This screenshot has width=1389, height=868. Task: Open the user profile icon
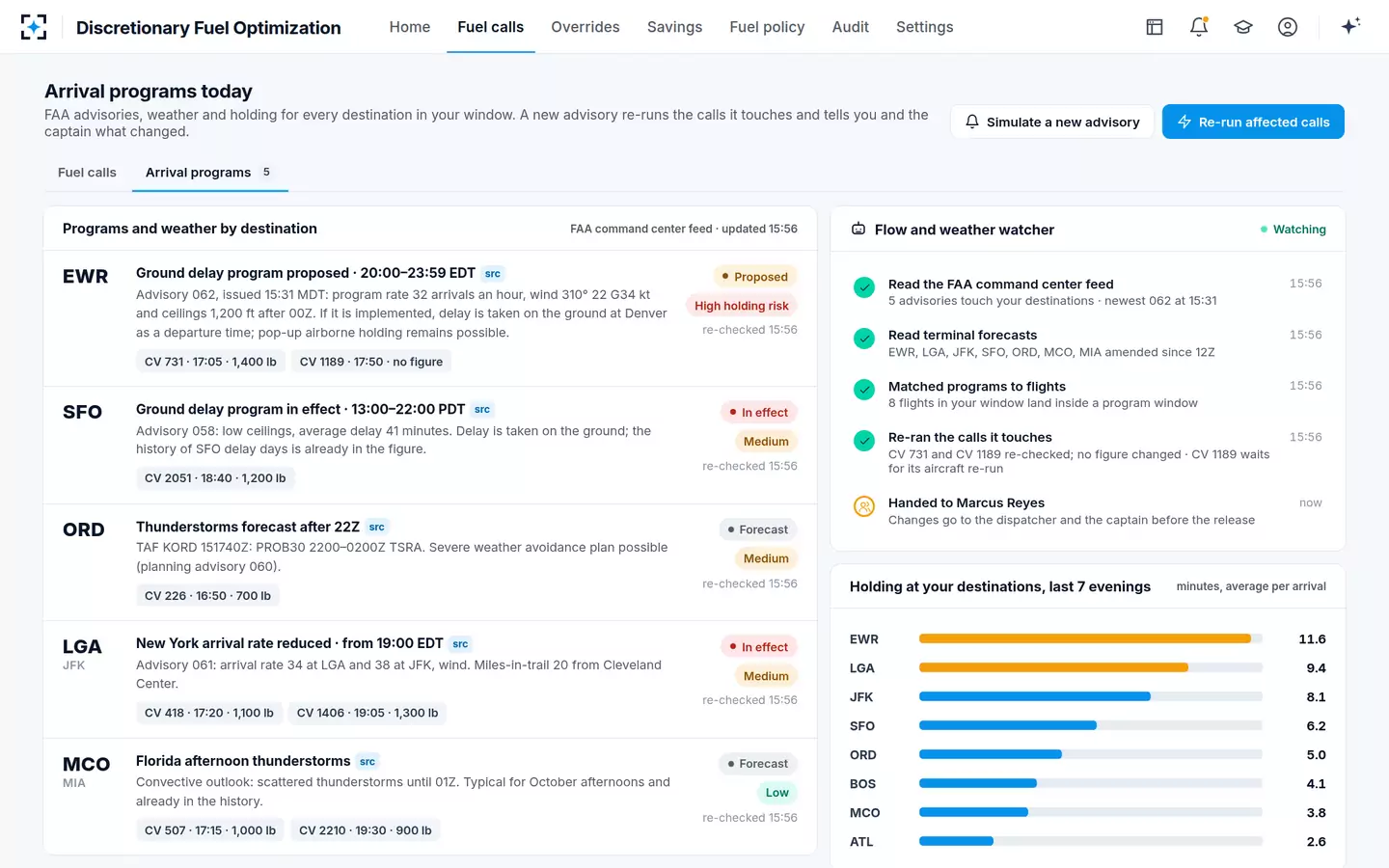pyautogui.click(x=1288, y=27)
